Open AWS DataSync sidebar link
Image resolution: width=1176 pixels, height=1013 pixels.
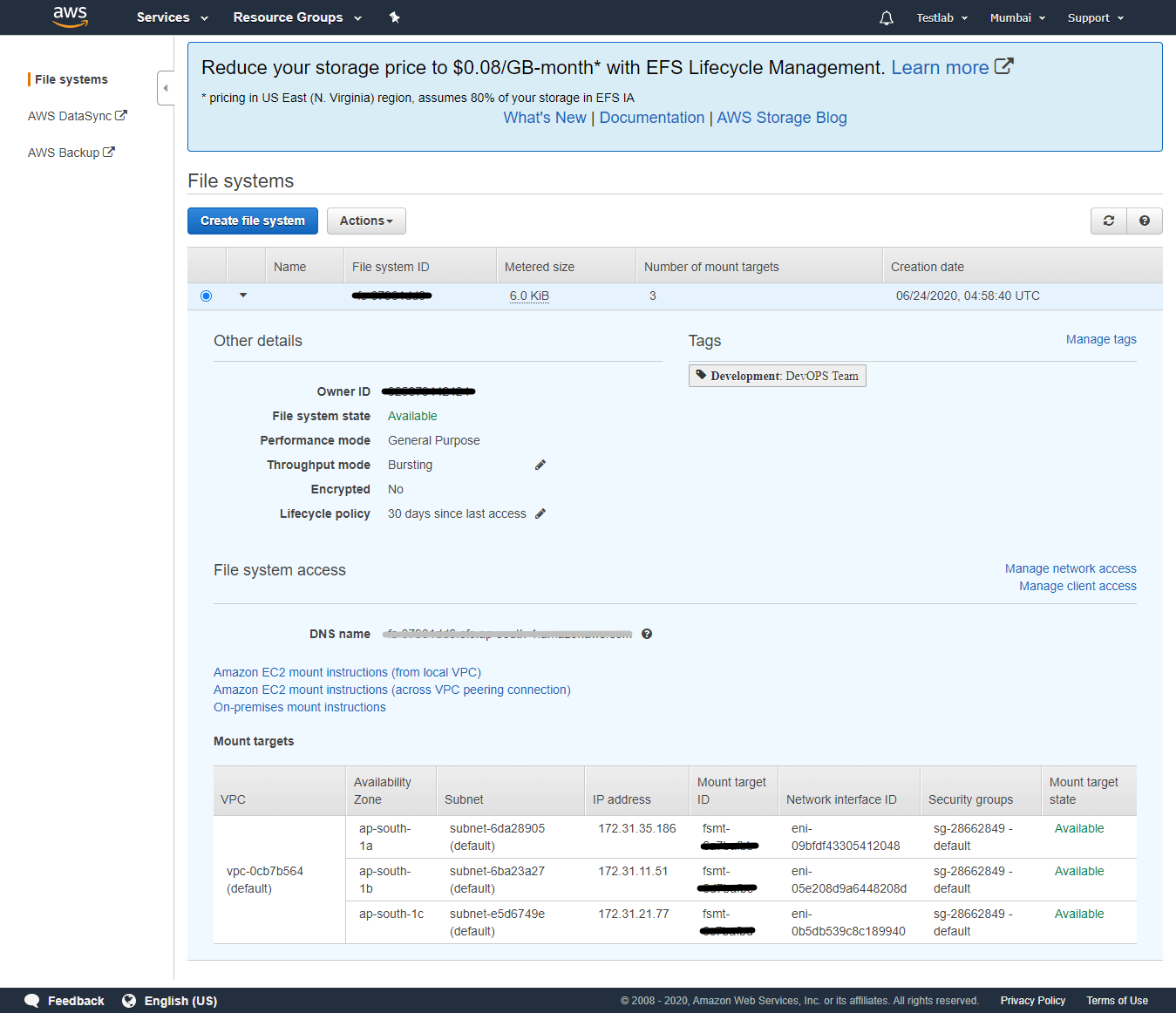point(70,116)
